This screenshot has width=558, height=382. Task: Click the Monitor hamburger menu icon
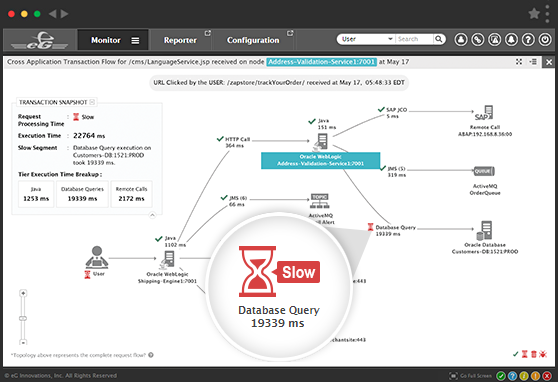pos(135,41)
